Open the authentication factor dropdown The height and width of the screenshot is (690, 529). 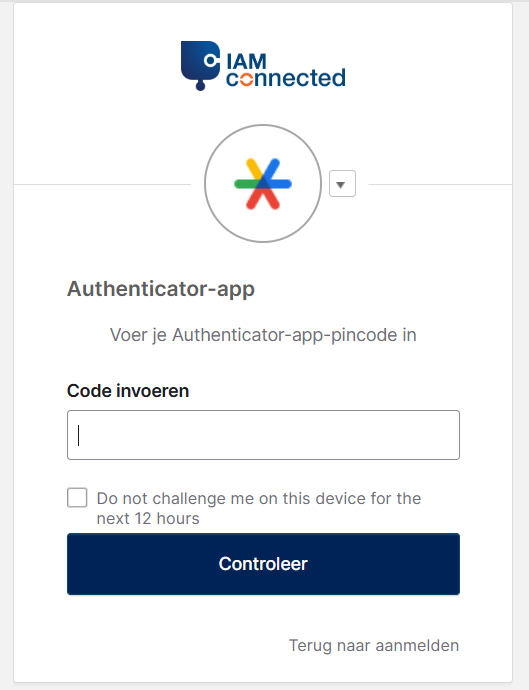pos(342,184)
